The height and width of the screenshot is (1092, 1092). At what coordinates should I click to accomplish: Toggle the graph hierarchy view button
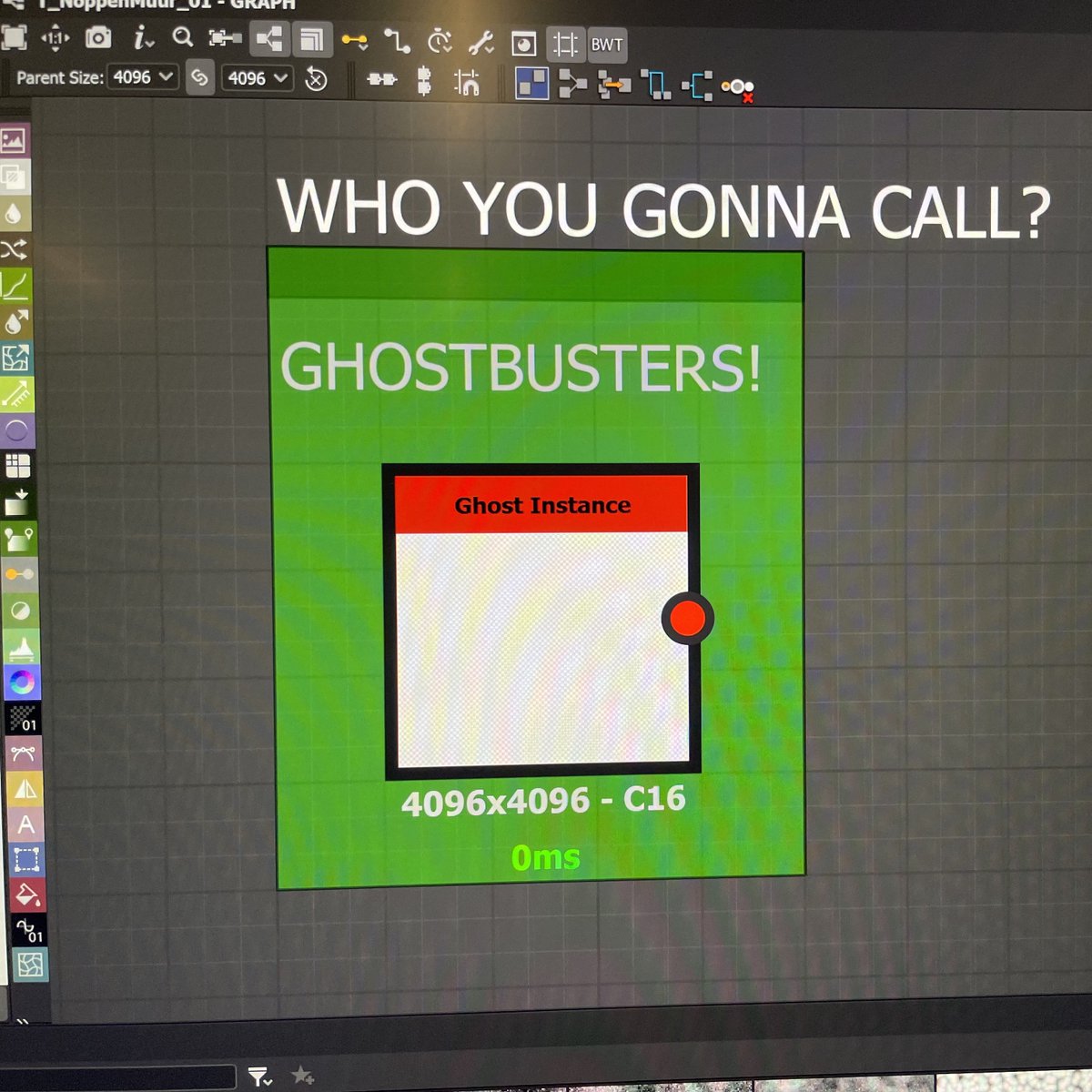268,39
